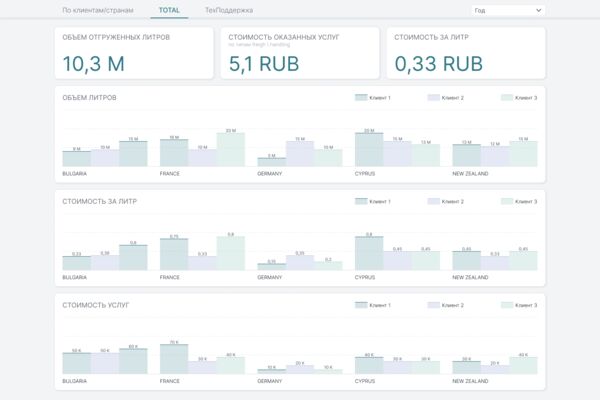This screenshot has height=400, width=600.
Task: Select Клиент 3 Bulgaria bar in Объем литров chart
Action: click(133, 154)
